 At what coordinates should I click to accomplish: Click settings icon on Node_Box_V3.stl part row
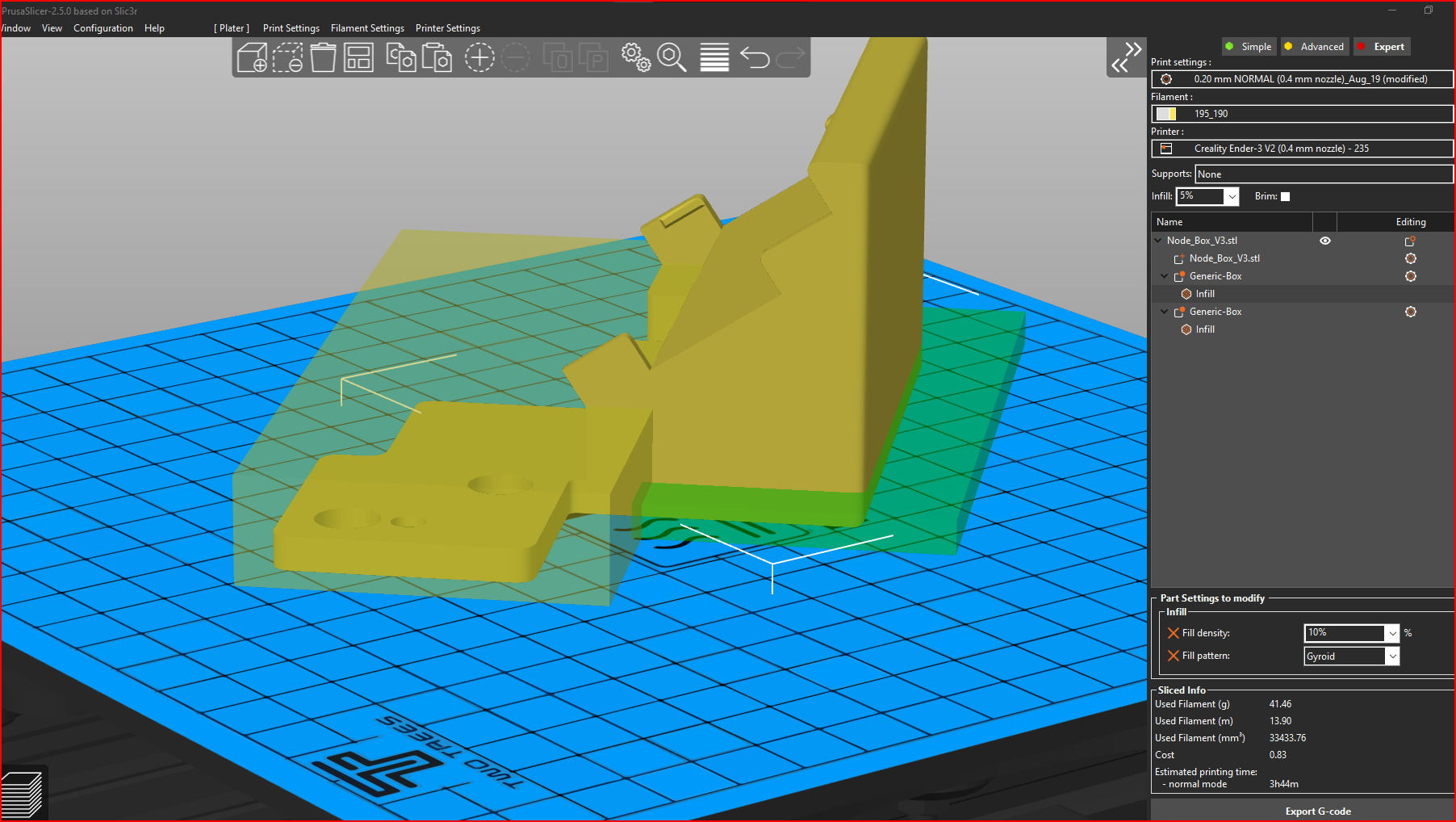click(x=1411, y=258)
